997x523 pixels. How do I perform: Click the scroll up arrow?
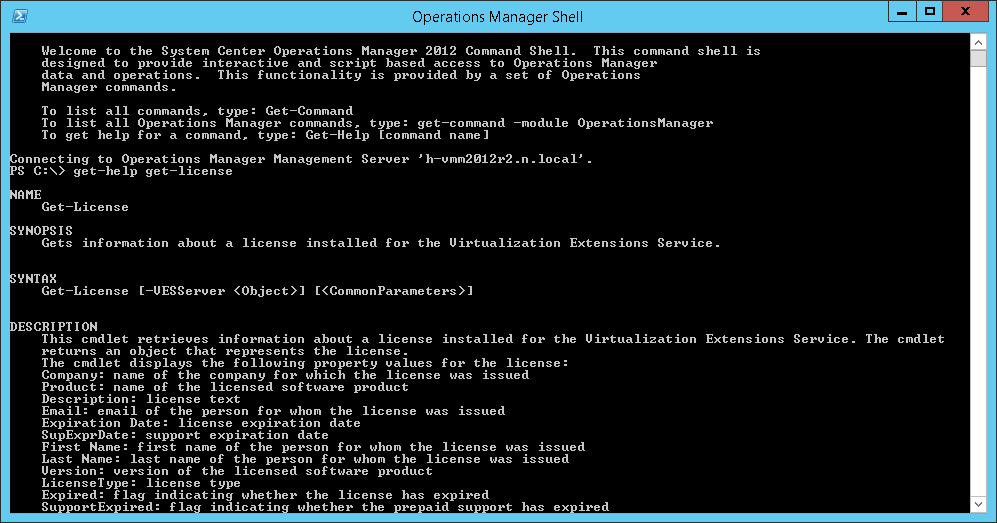(x=979, y=41)
